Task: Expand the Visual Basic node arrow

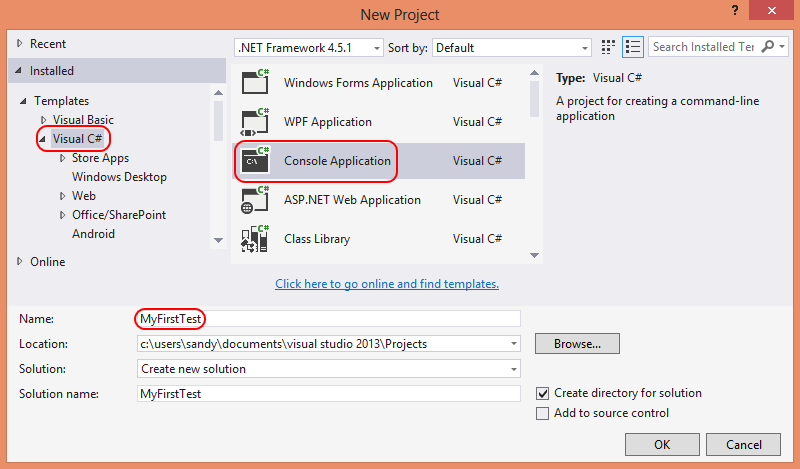Action: point(43,120)
